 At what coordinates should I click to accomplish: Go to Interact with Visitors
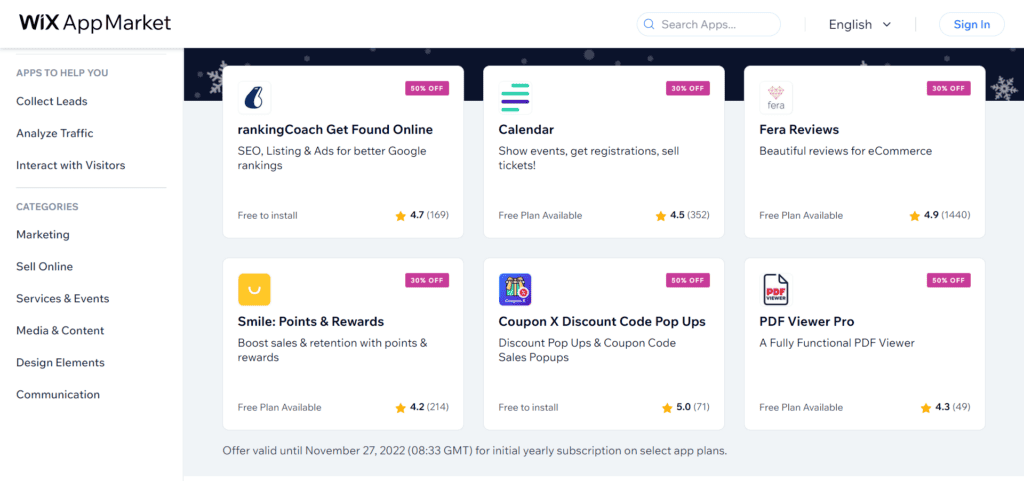click(71, 165)
